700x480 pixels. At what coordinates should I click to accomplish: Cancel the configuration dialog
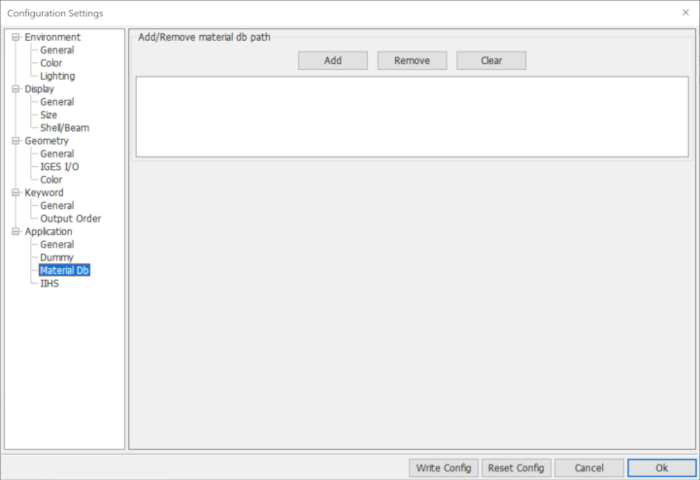click(x=589, y=468)
